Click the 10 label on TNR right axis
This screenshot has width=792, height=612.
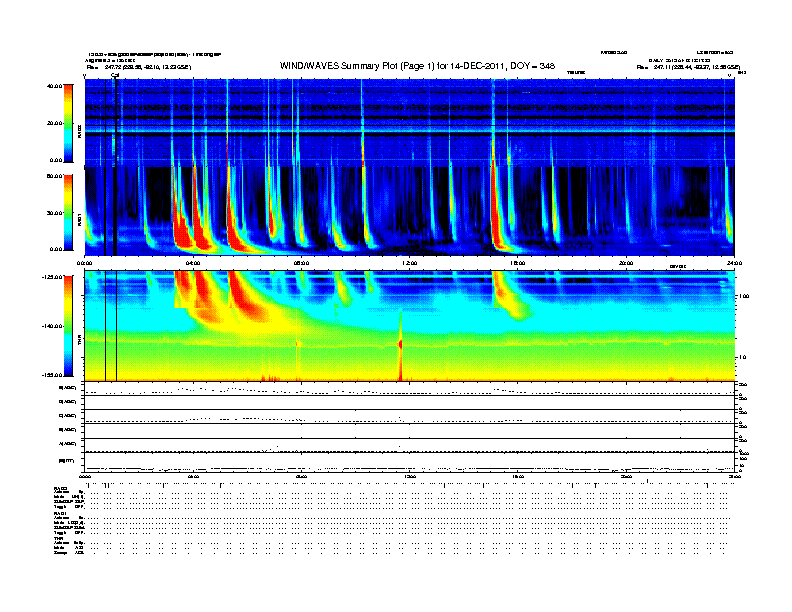pos(741,358)
